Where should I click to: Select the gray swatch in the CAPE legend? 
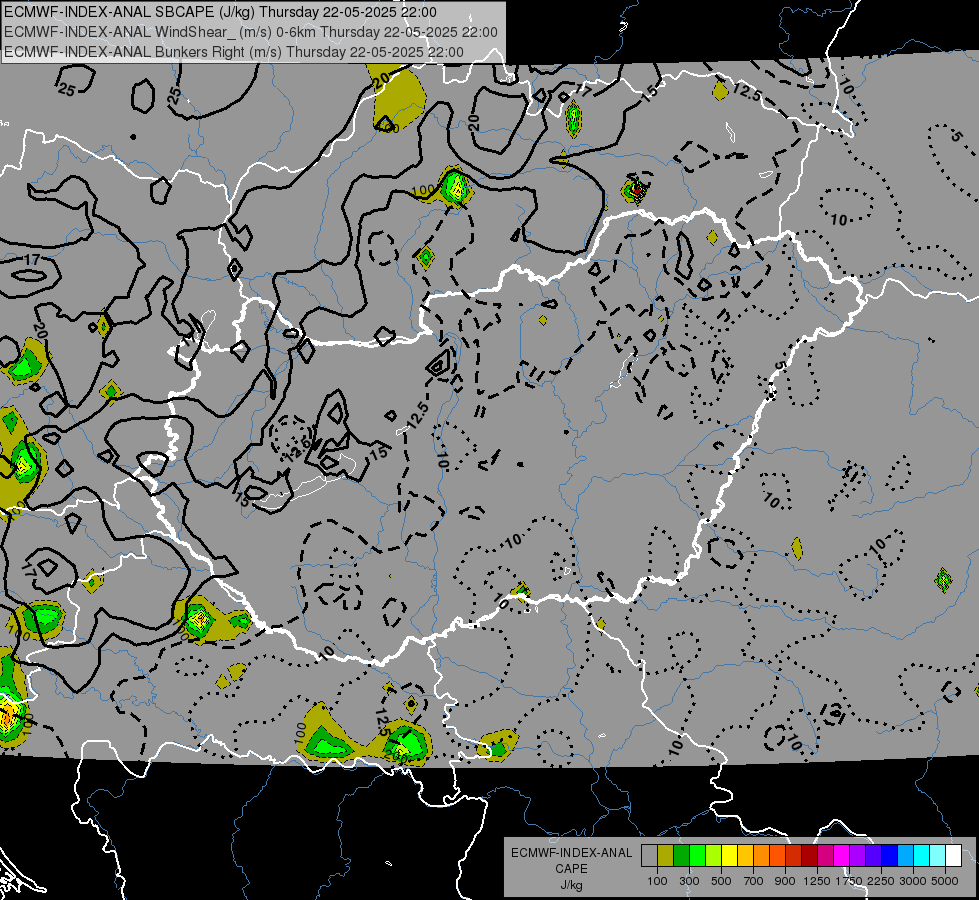coord(649,856)
